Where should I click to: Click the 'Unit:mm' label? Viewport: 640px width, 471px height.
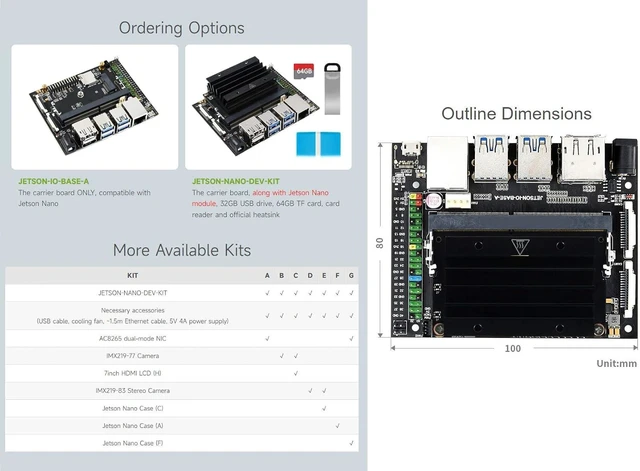[x=617, y=363]
